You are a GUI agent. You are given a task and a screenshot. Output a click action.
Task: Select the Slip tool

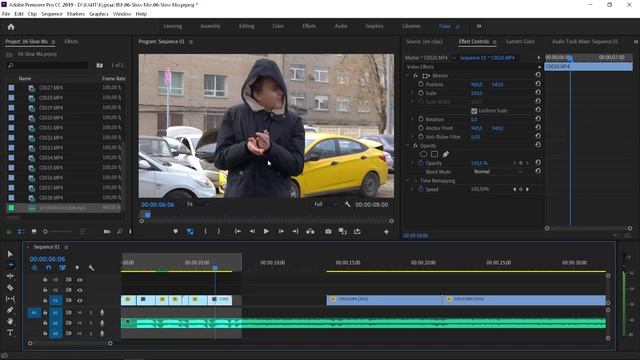click(x=10, y=299)
